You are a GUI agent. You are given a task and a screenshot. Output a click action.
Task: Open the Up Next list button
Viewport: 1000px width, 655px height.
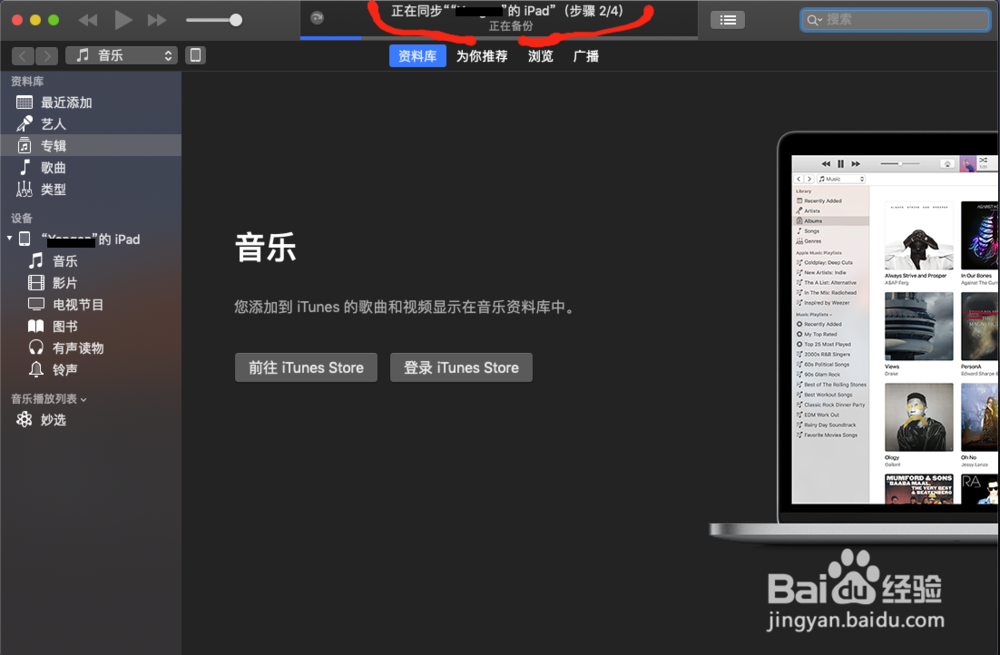728,20
